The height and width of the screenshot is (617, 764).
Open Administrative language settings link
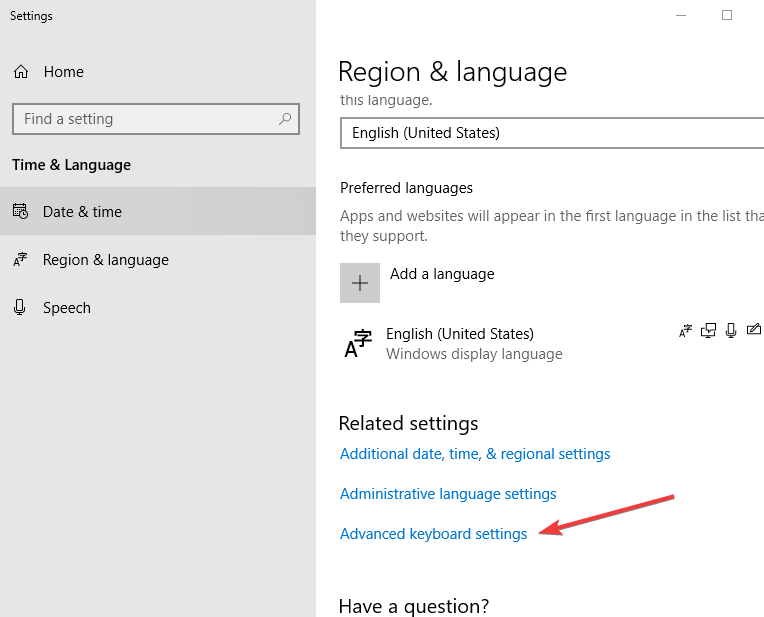coord(448,494)
